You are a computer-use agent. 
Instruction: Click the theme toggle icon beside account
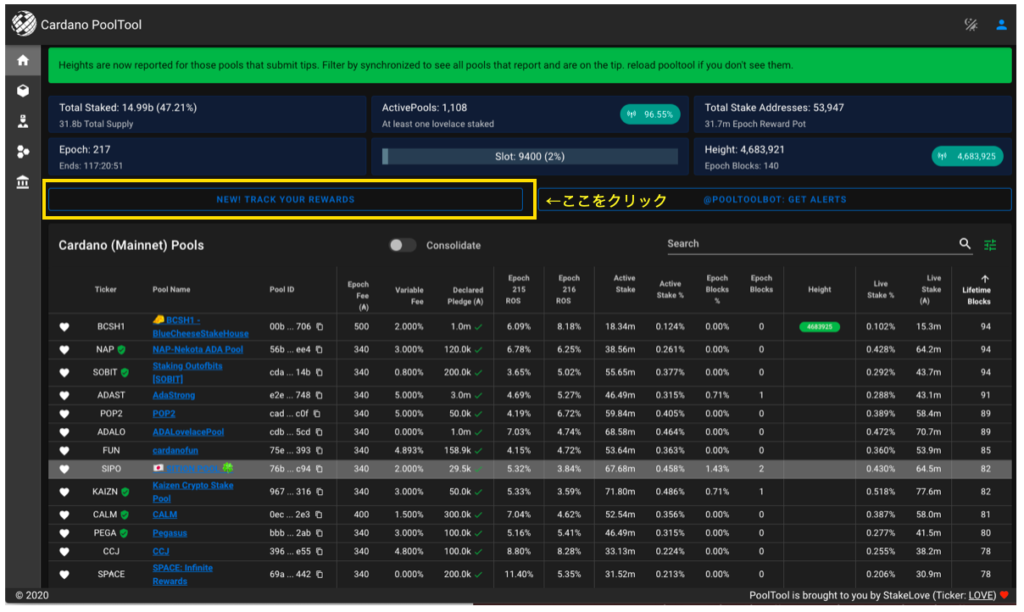(969, 25)
